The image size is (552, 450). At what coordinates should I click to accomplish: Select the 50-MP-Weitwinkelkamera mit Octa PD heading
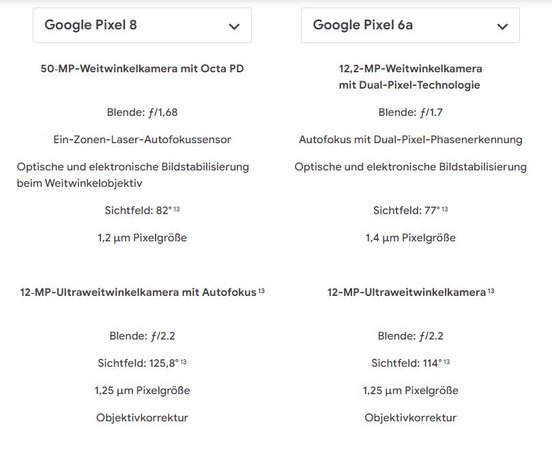click(142, 68)
